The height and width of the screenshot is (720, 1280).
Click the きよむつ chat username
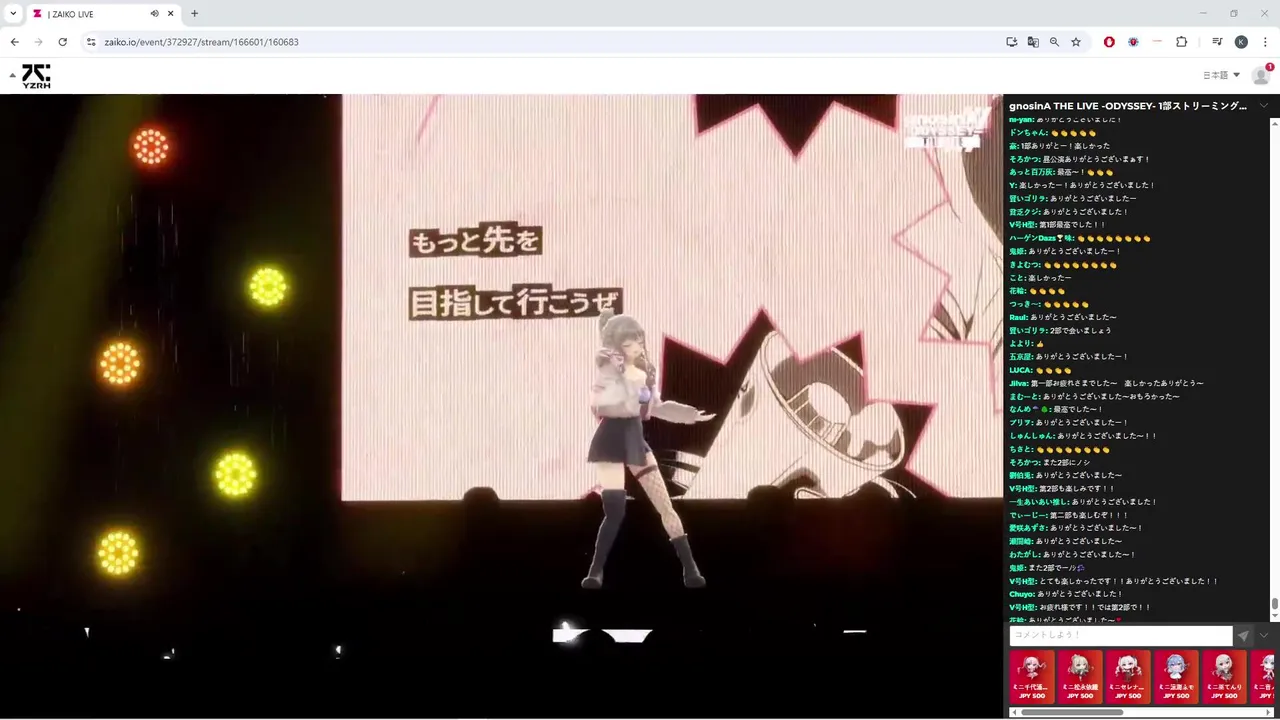click(1024, 265)
